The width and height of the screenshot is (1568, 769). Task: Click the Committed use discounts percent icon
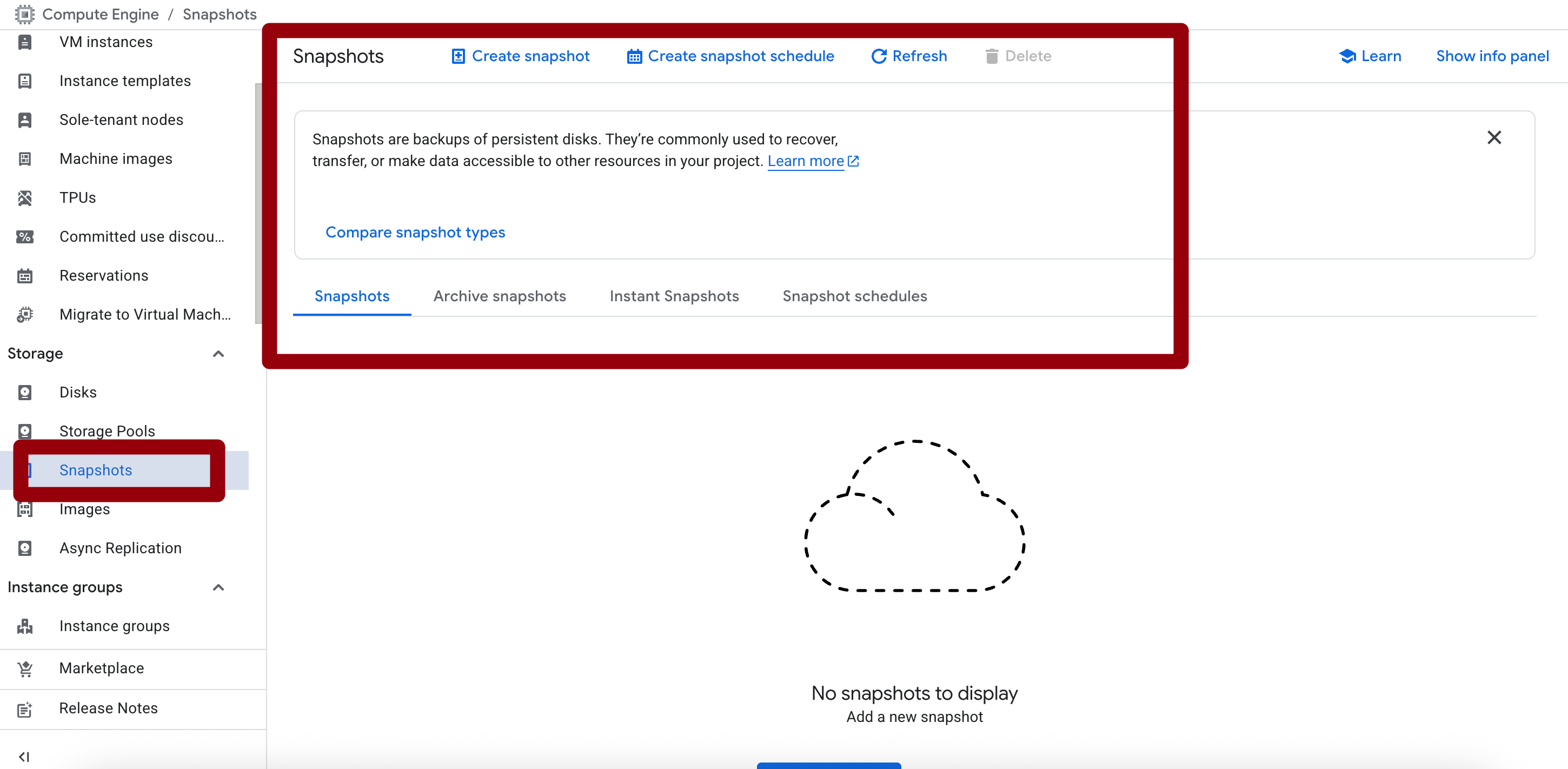[25, 237]
